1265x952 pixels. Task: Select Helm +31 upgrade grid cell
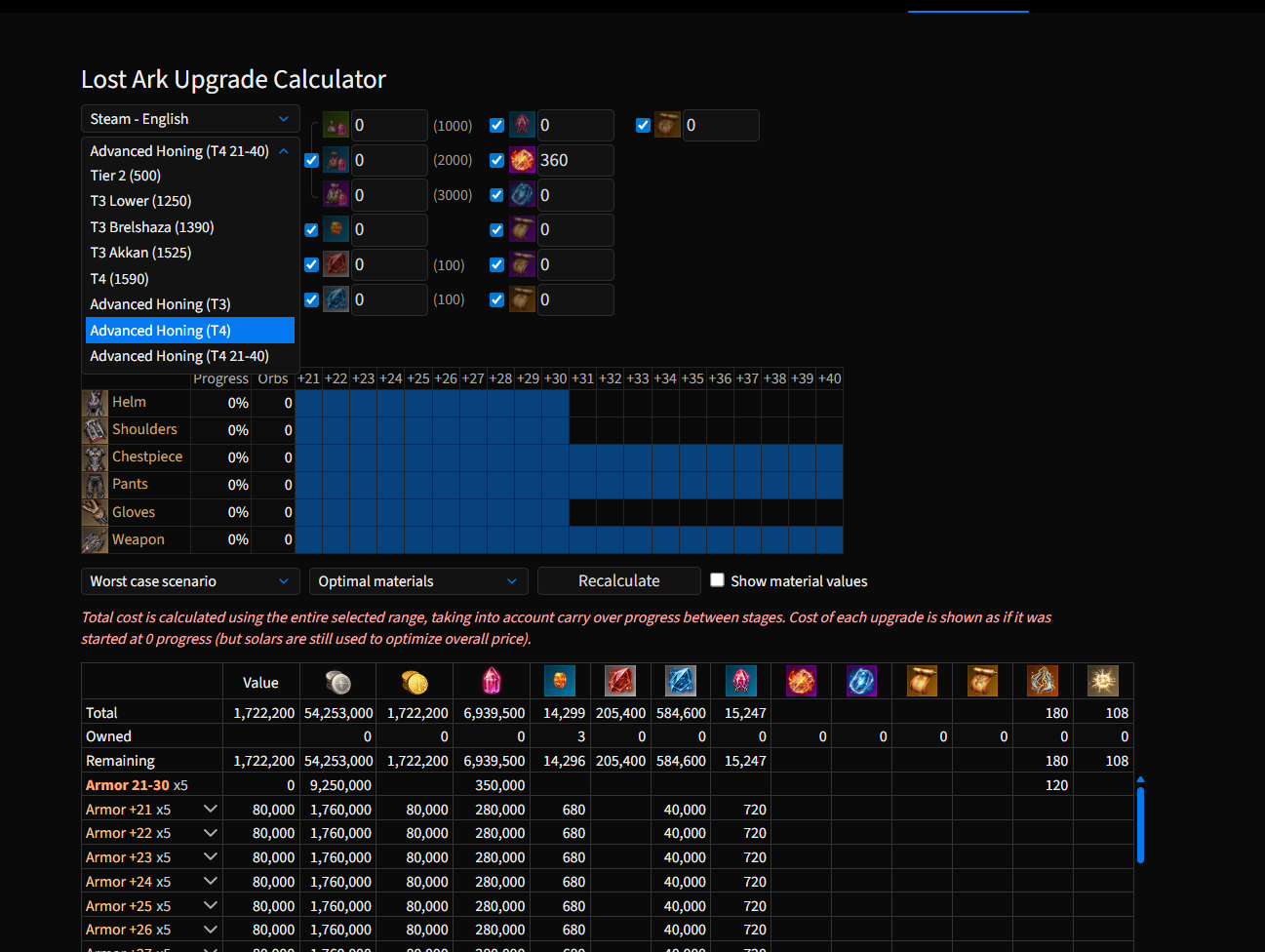tap(583, 403)
